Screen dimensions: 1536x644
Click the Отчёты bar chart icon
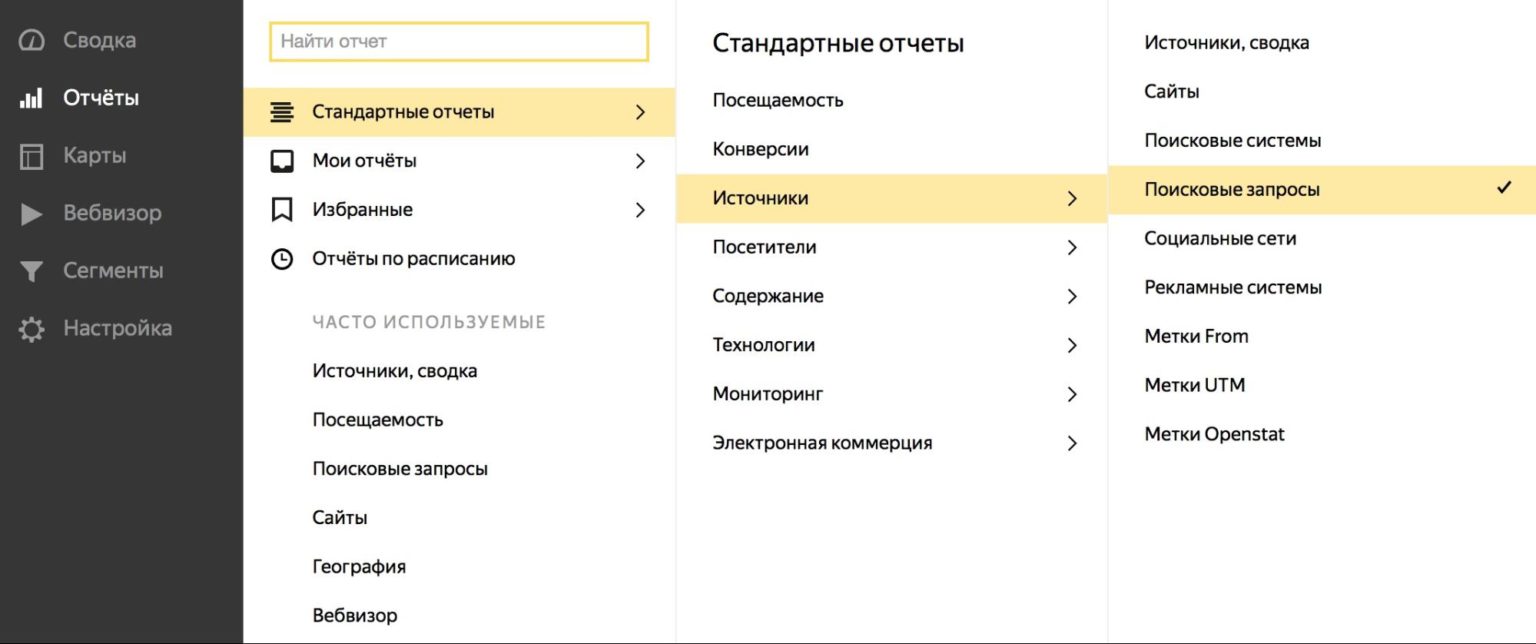point(32,99)
